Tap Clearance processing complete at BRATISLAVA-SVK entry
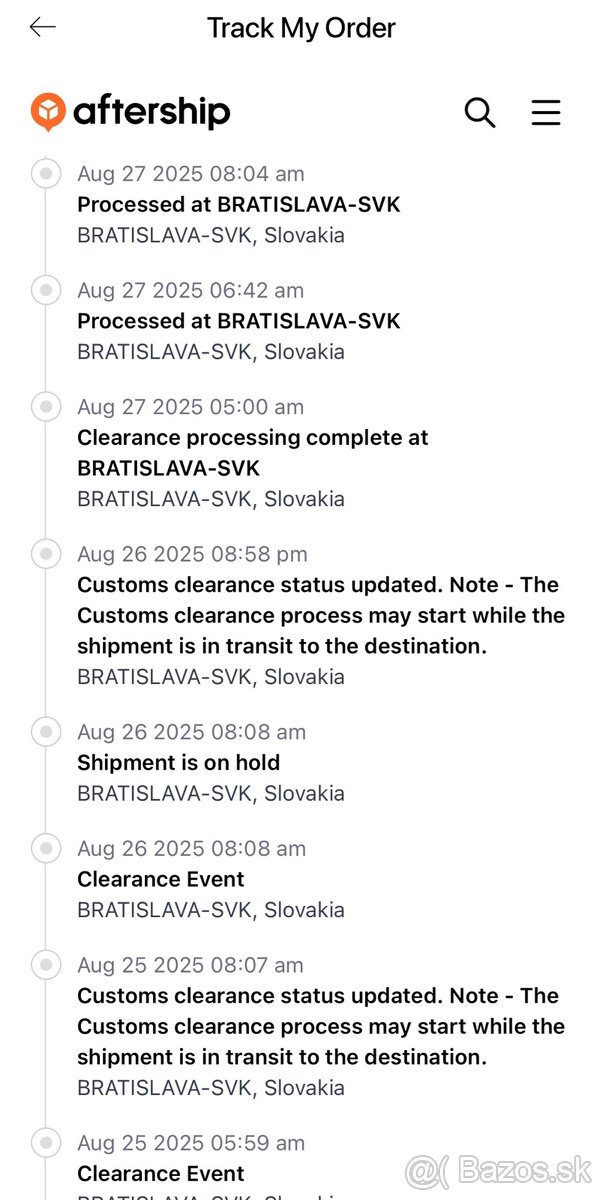 (252, 453)
